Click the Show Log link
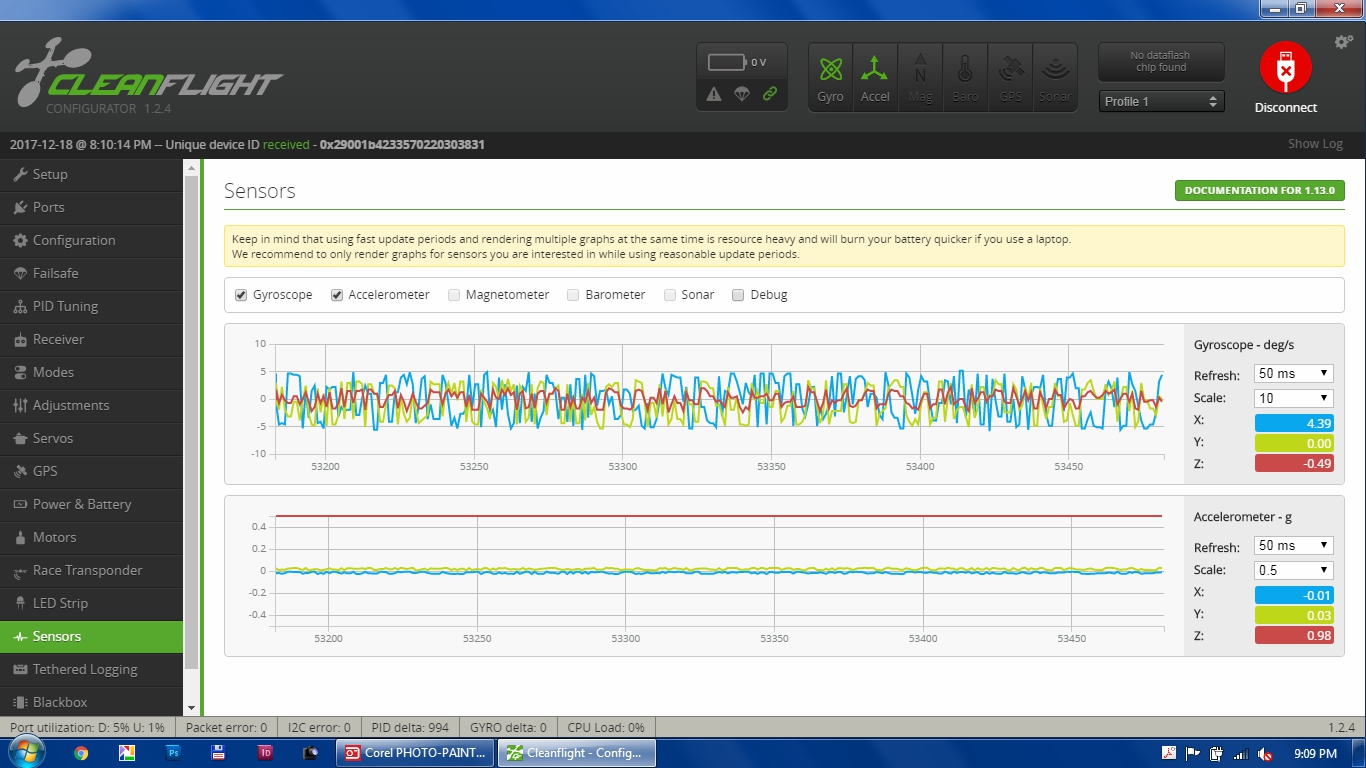Viewport: 1366px width, 768px height. coord(1314,144)
